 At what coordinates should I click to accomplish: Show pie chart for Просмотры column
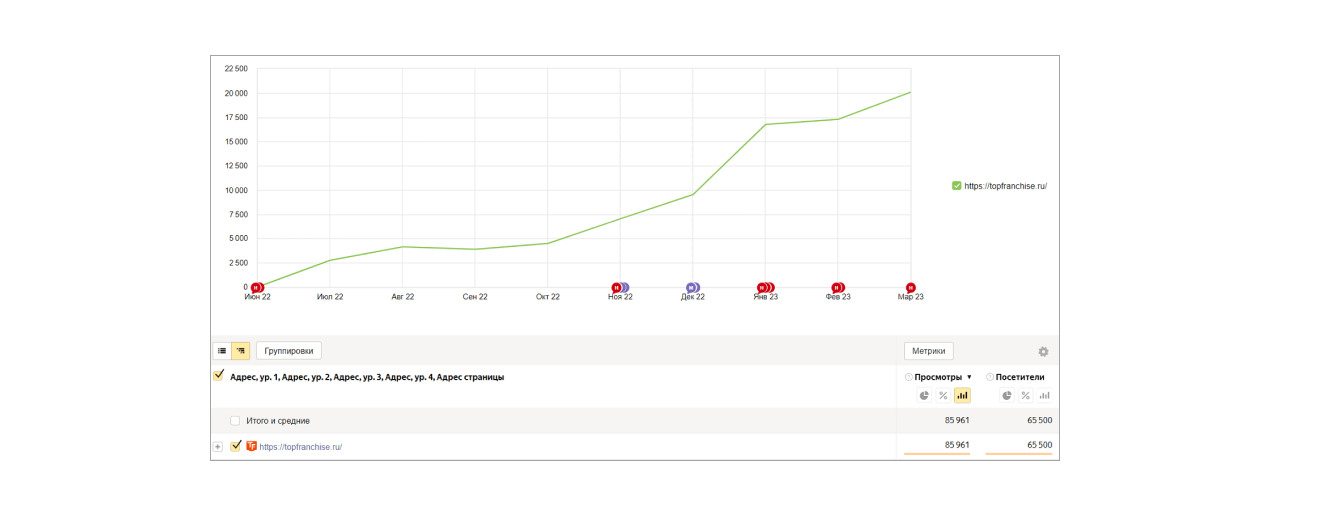(x=925, y=396)
